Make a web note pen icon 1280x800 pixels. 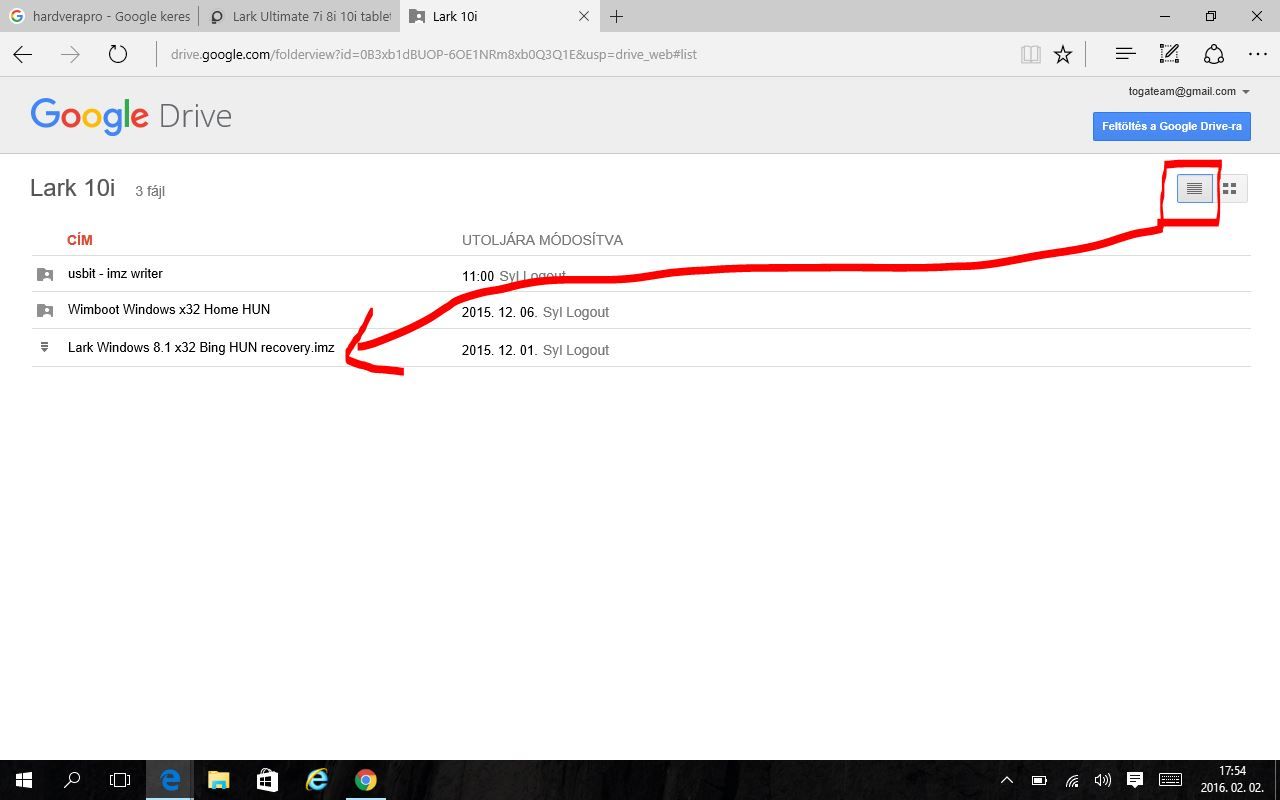(1169, 54)
